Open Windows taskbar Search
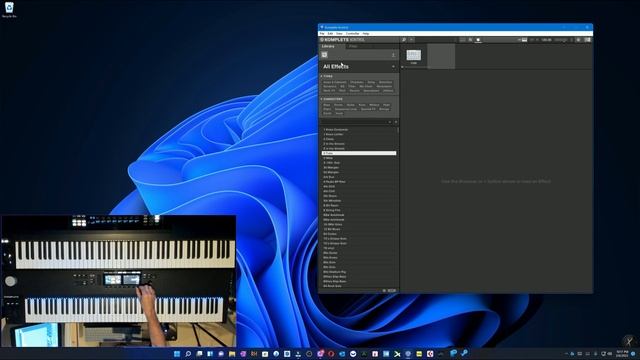 [x=188, y=354]
